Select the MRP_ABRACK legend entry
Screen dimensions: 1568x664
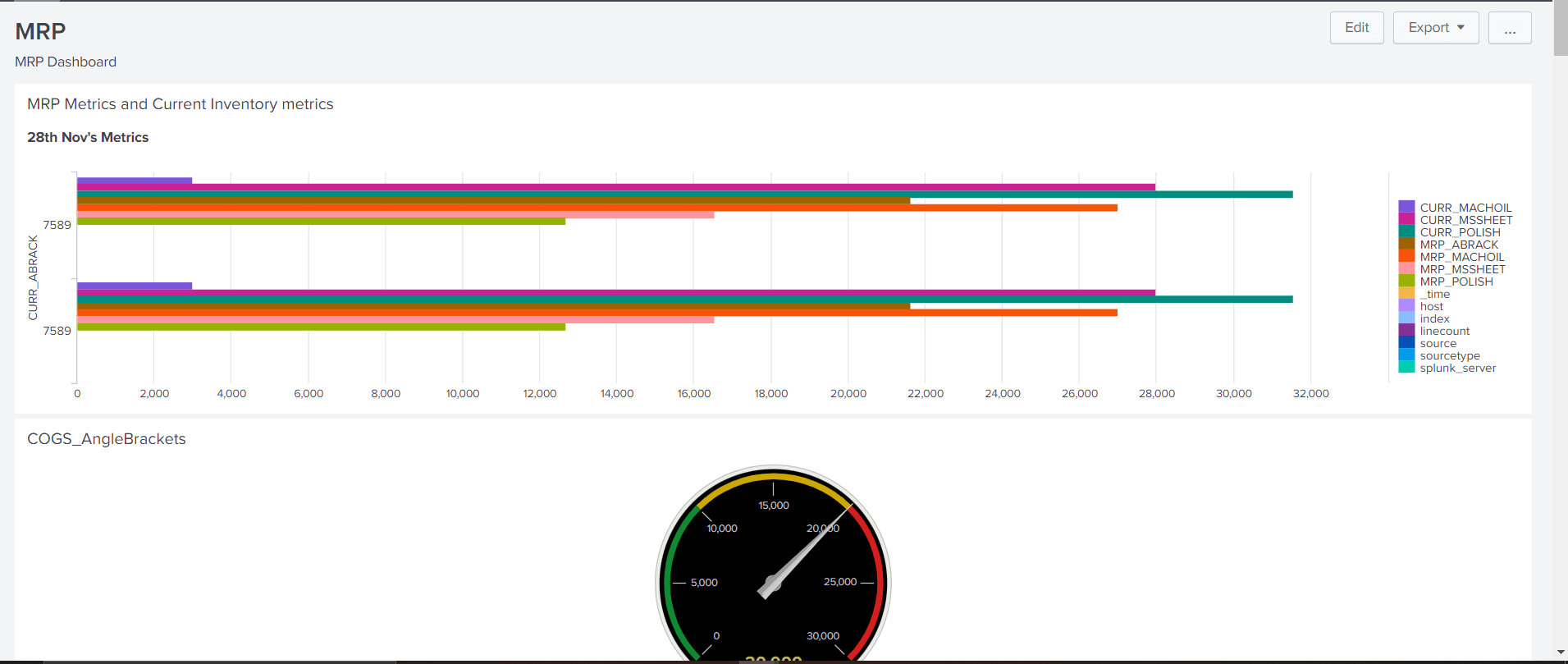1458,245
